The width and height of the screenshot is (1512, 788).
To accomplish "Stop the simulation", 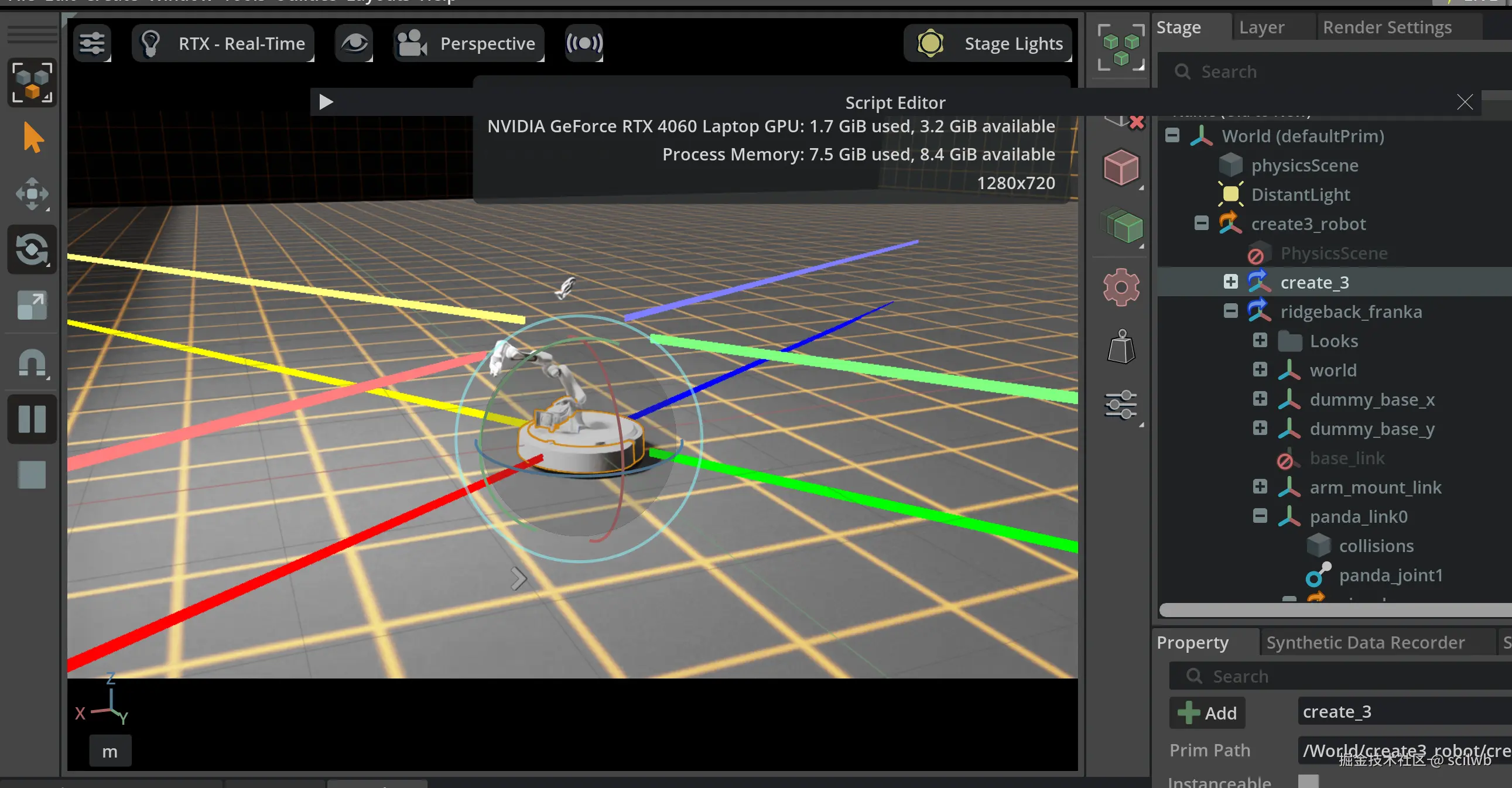I will click(x=32, y=474).
